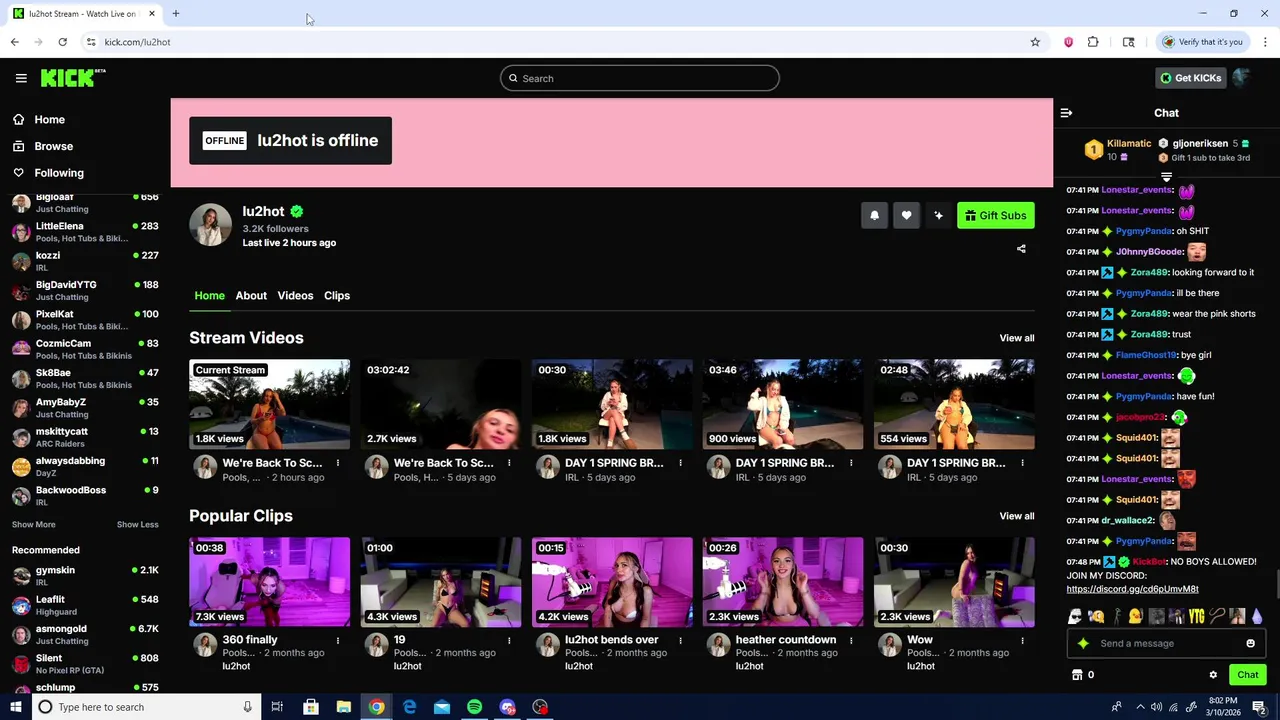This screenshot has width=1280, height=720.
Task: Switch to the Clips tab
Action: click(x=337, y=295)
